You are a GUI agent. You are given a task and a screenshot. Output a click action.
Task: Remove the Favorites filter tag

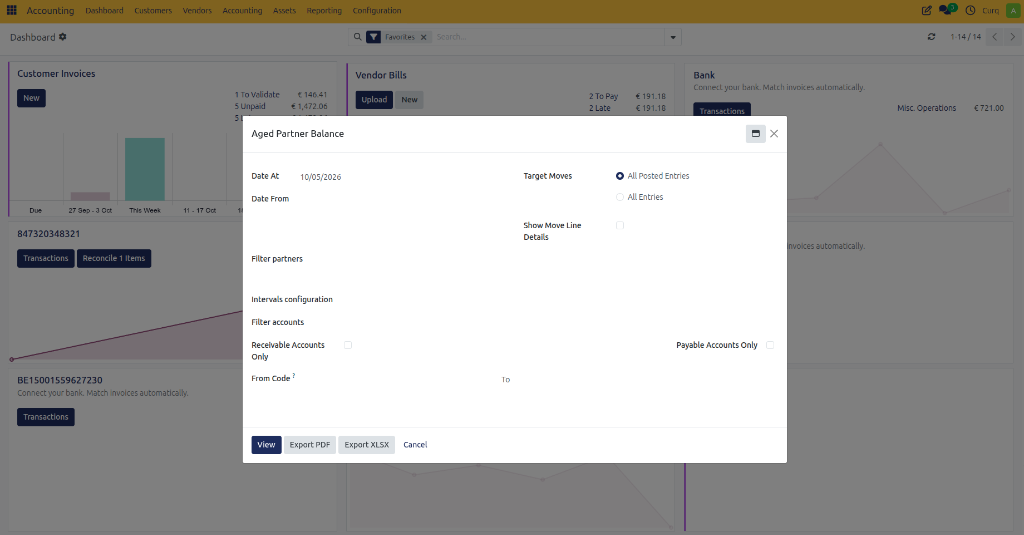(x=424, y=37)
